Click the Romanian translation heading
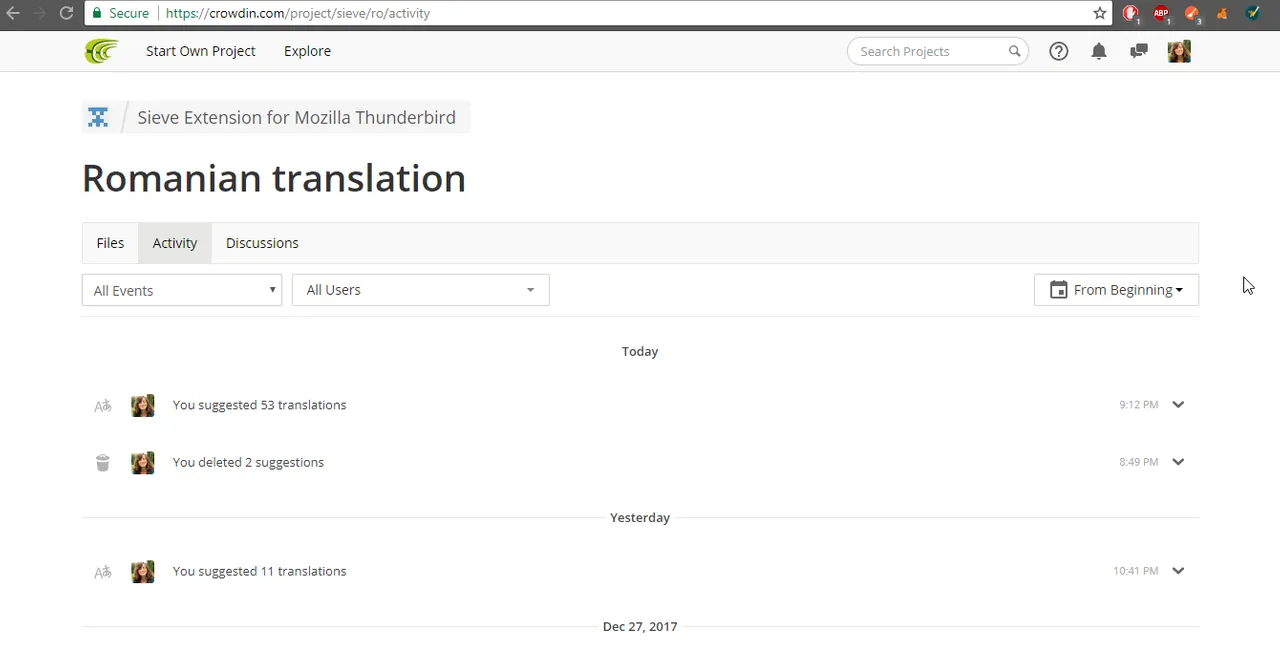The image size is (1280, 656). pos(274,178)
